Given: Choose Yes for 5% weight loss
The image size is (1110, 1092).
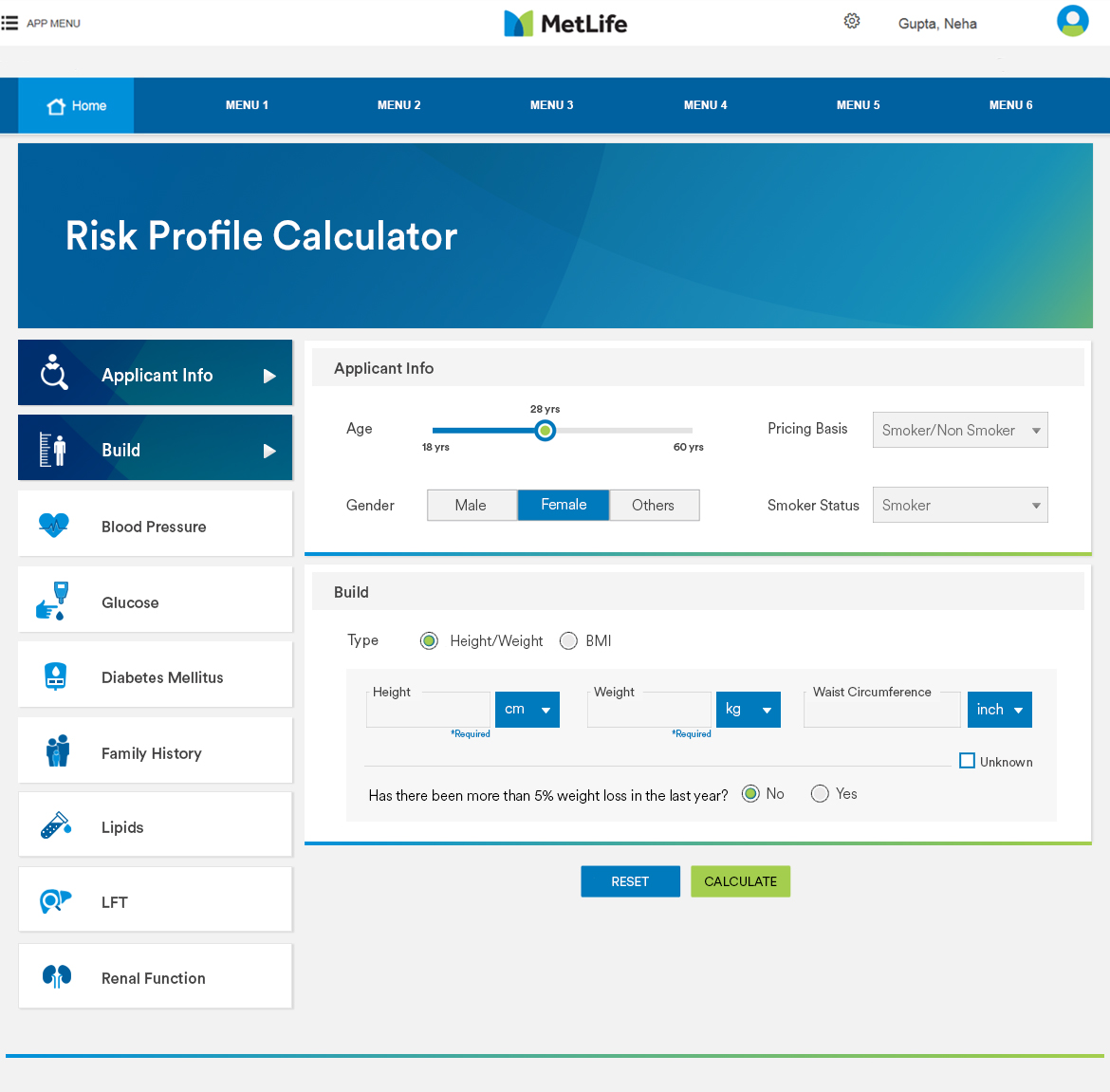Looking at the screenshot, I should (x=820, y=794).
